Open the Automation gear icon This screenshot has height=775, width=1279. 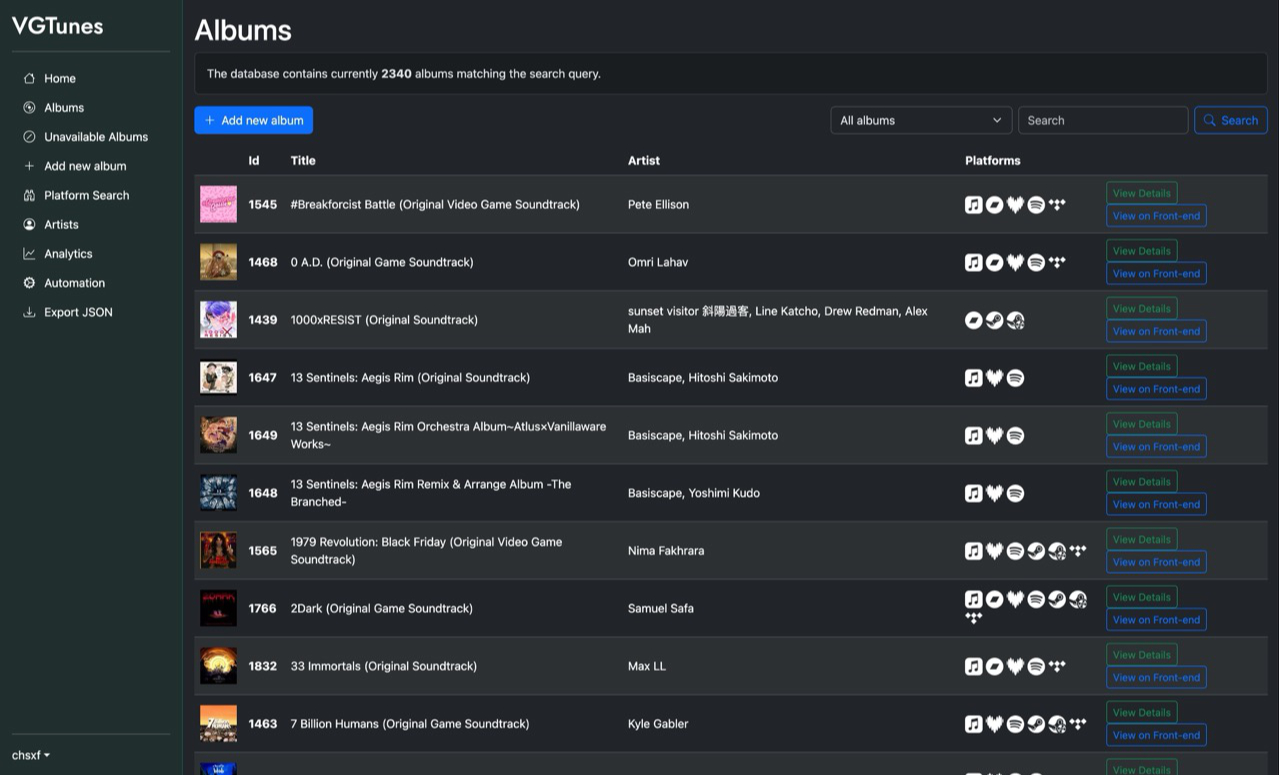pos(31,282)
